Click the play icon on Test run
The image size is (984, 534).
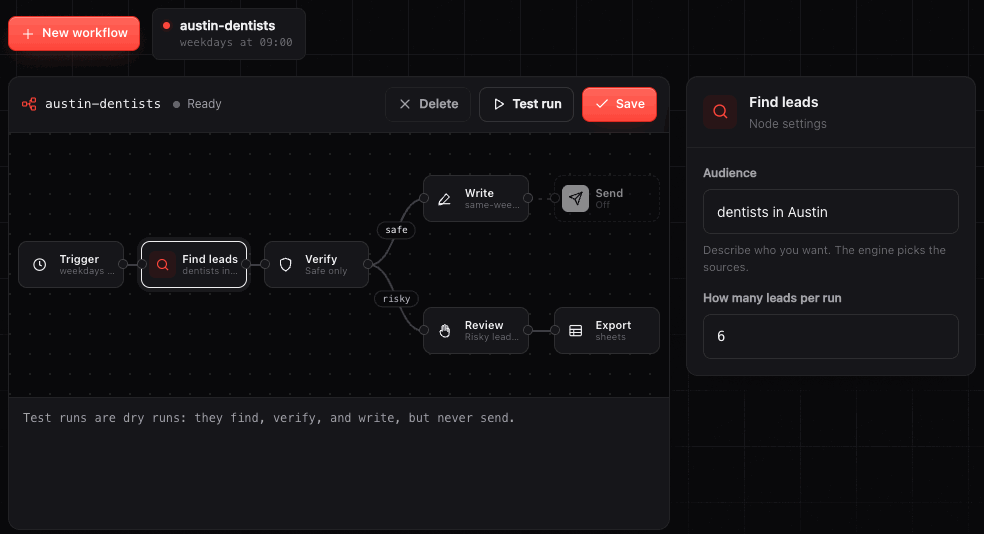(x=499, y=104)
